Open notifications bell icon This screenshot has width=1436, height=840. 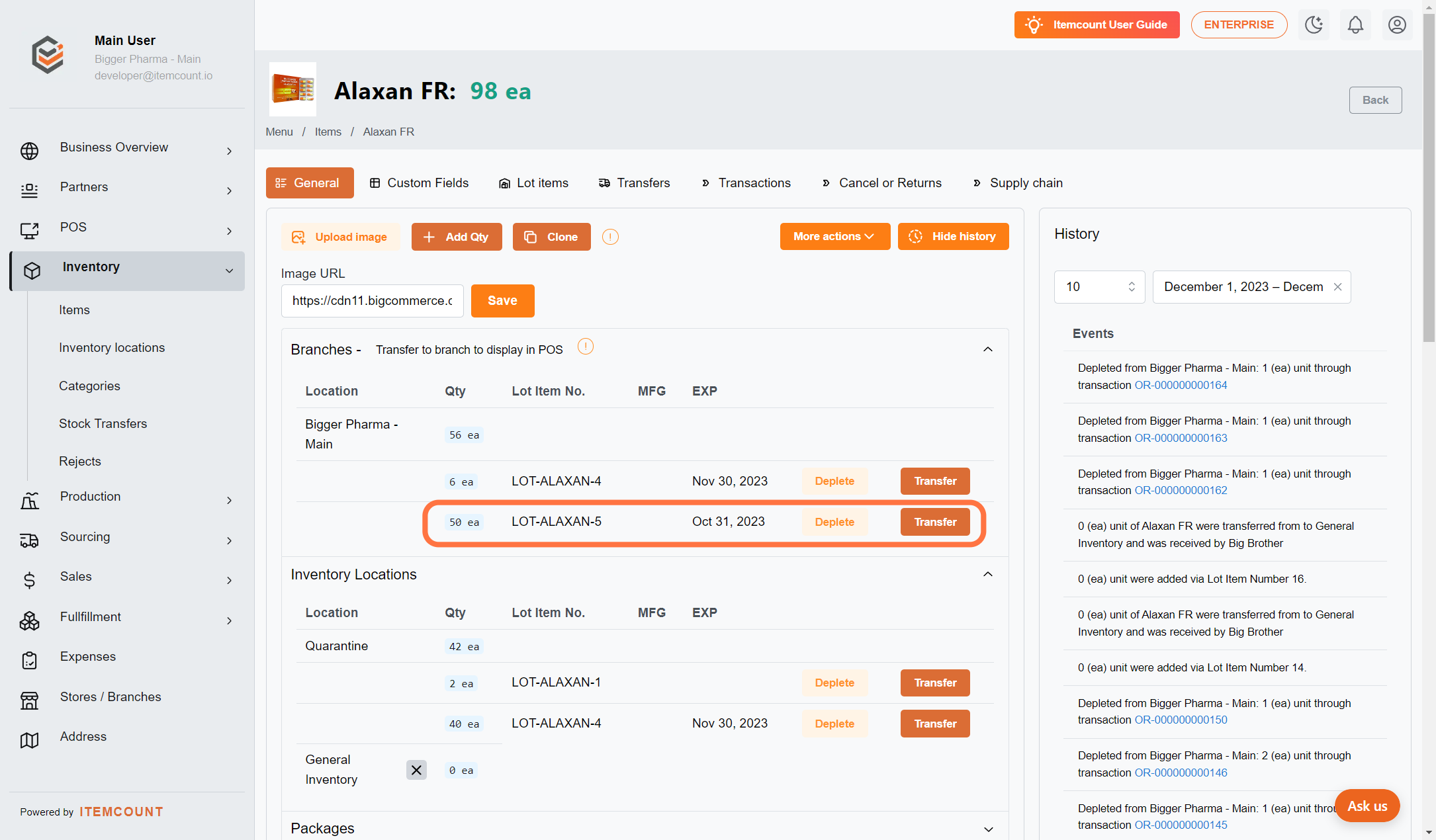pyautogui.click(x=1355, y=25)
